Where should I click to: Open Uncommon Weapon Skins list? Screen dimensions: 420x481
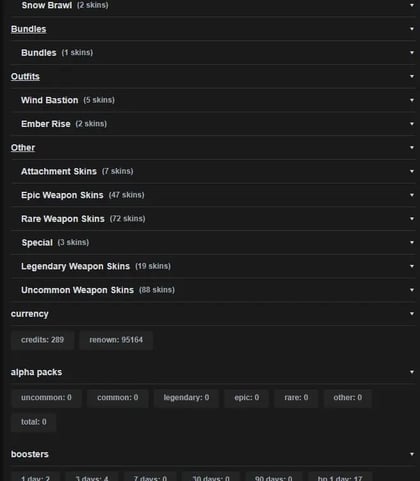pyautogui.click(x=213, y=290)
